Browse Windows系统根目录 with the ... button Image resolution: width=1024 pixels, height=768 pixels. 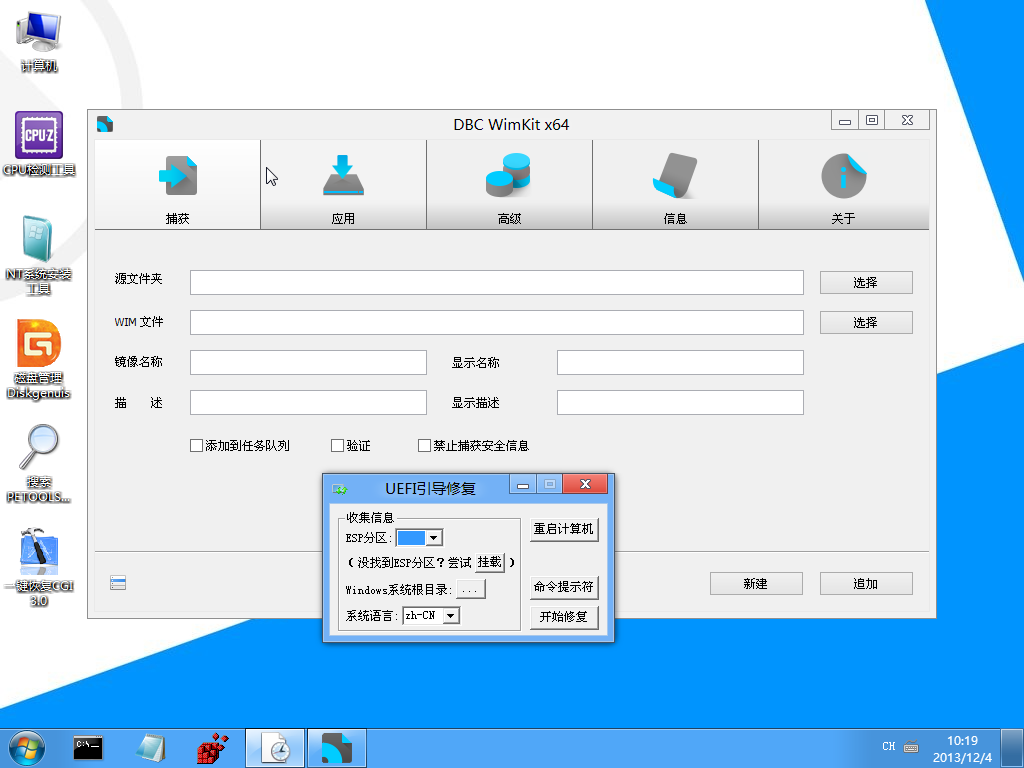pyautogui.click(x=470, y=590)
